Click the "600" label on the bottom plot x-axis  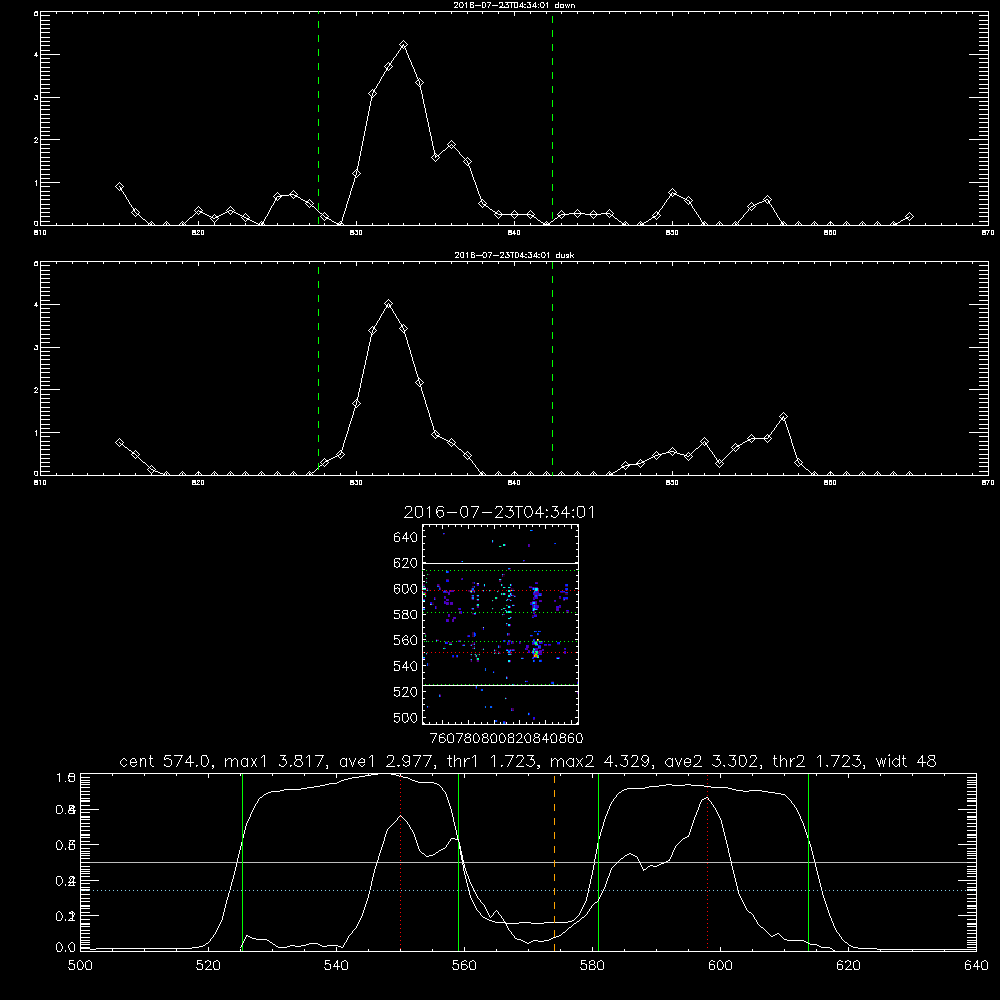(720, 966)
